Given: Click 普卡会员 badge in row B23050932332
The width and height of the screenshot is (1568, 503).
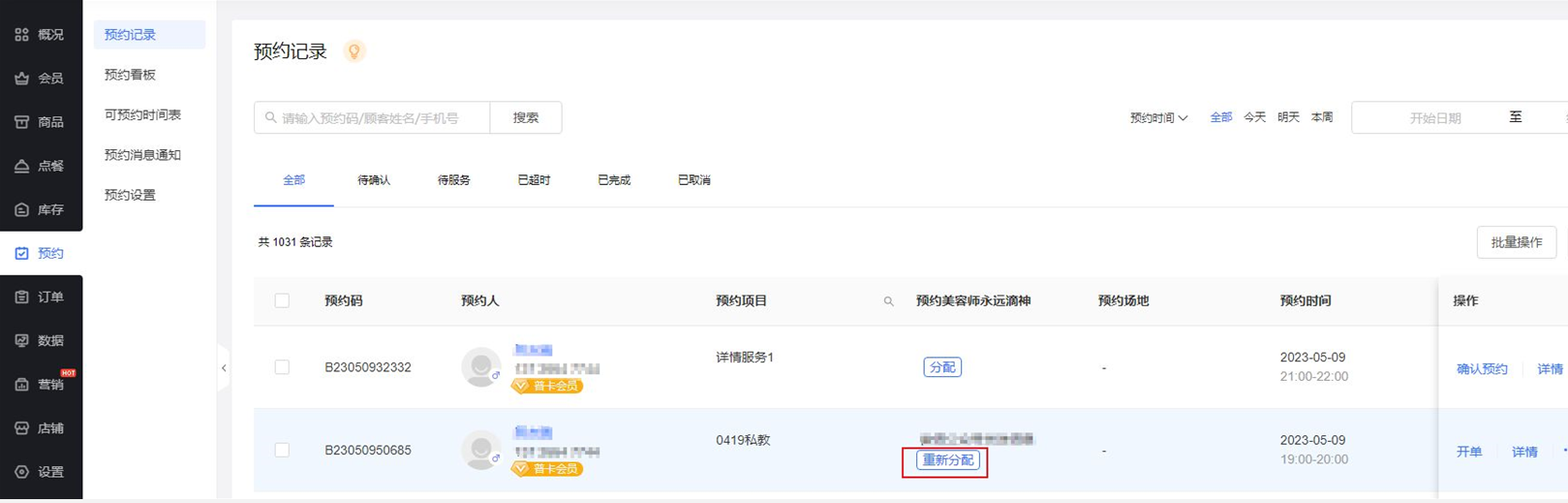Looking at the screenshot, I should (547, 386).
